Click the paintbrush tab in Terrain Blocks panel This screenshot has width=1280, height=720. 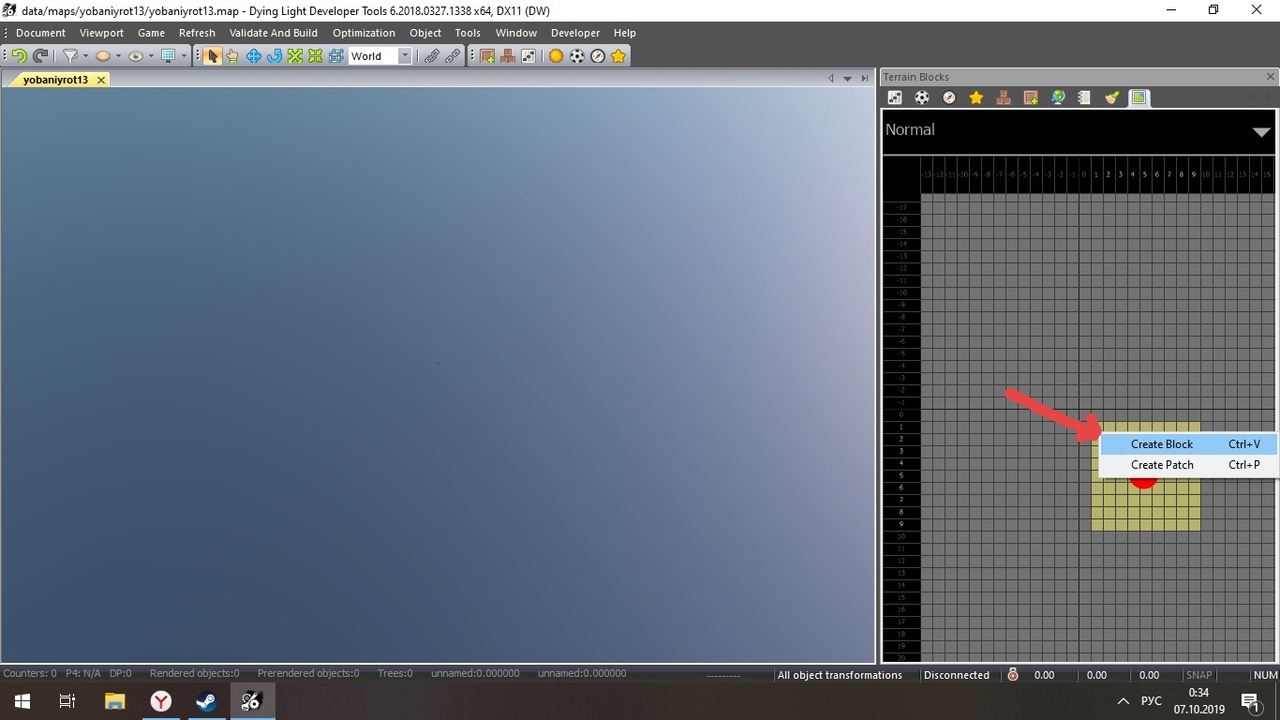click(1111, 98)
